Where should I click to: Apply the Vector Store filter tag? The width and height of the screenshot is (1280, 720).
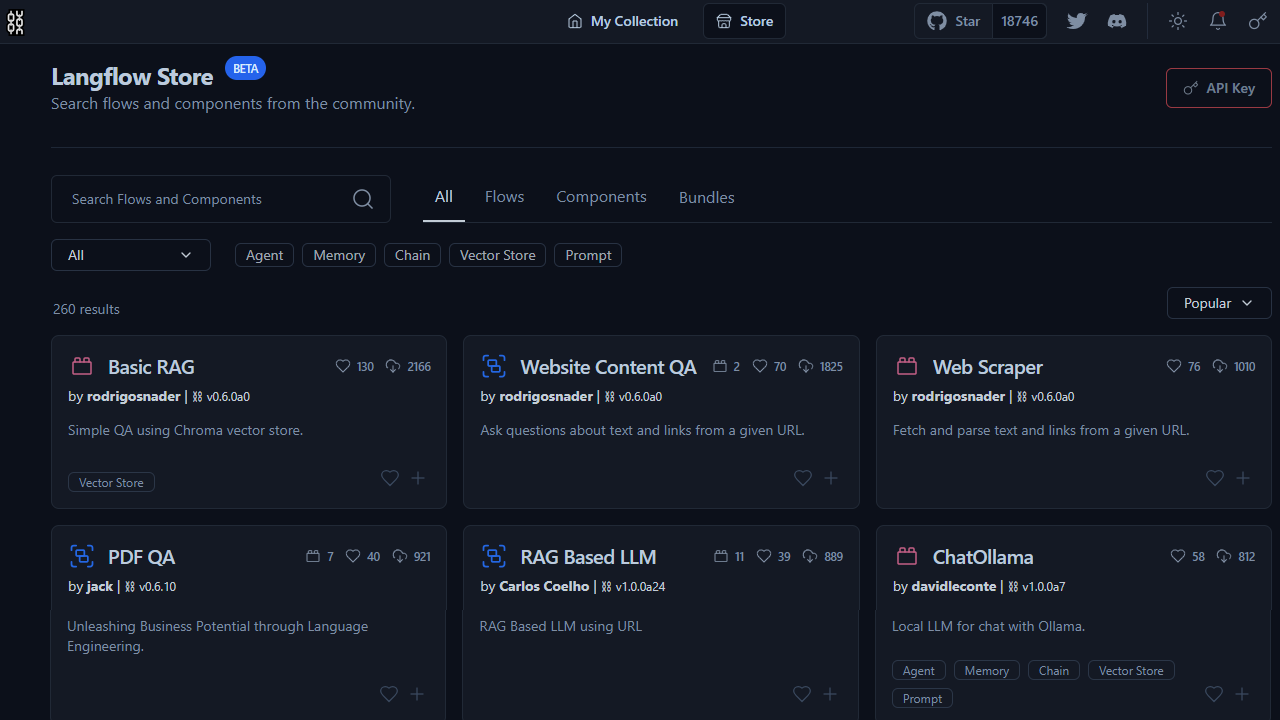point(497,255)
